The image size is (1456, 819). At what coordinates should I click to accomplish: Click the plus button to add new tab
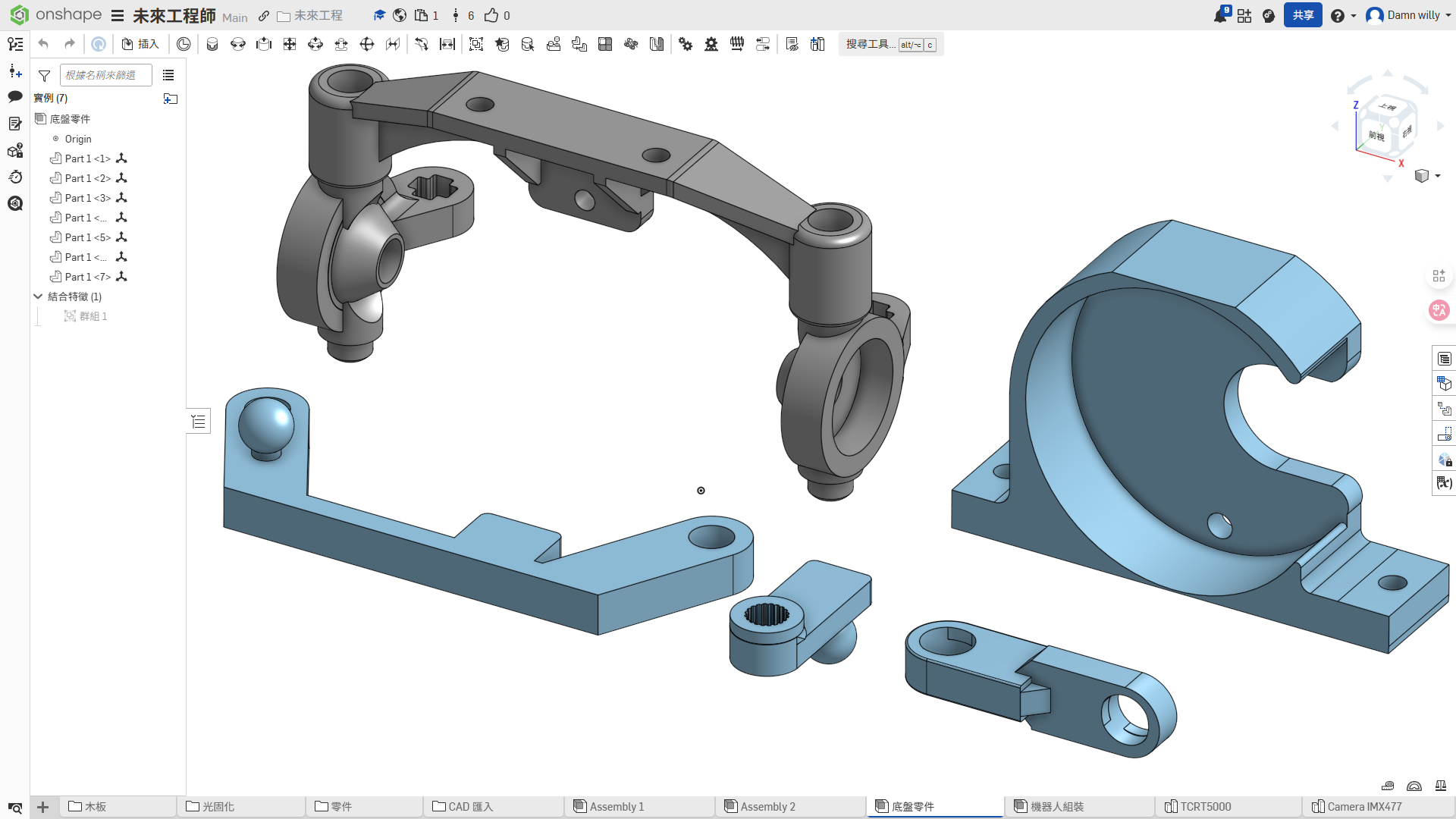pos(43,807)
